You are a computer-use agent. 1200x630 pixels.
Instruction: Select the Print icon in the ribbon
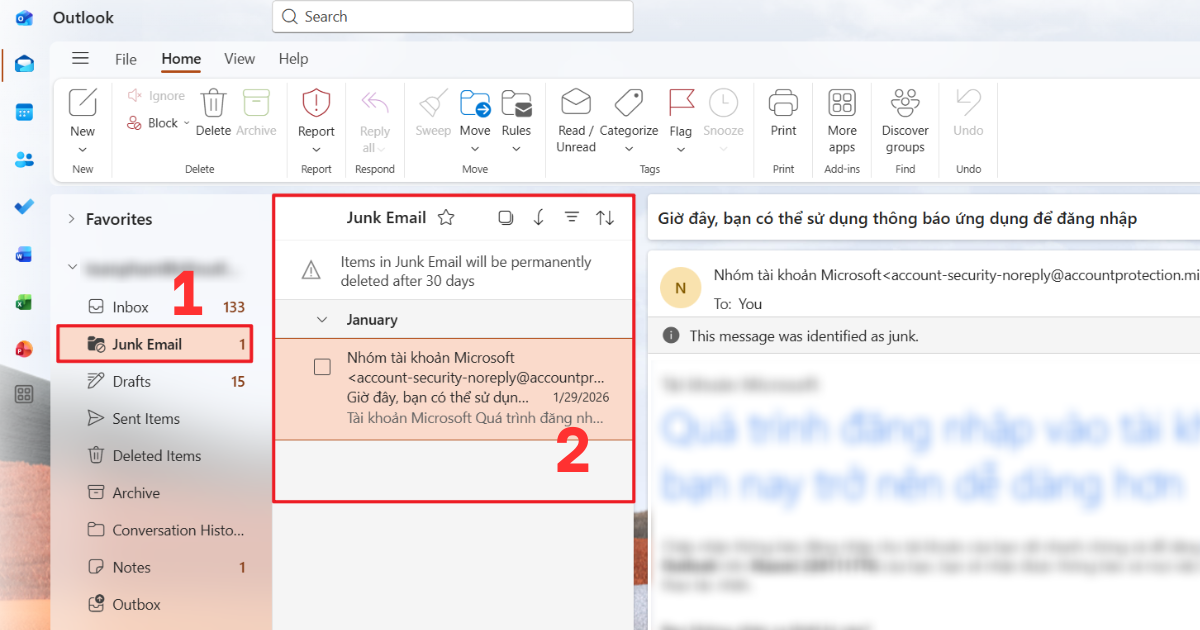click(782, 110)
